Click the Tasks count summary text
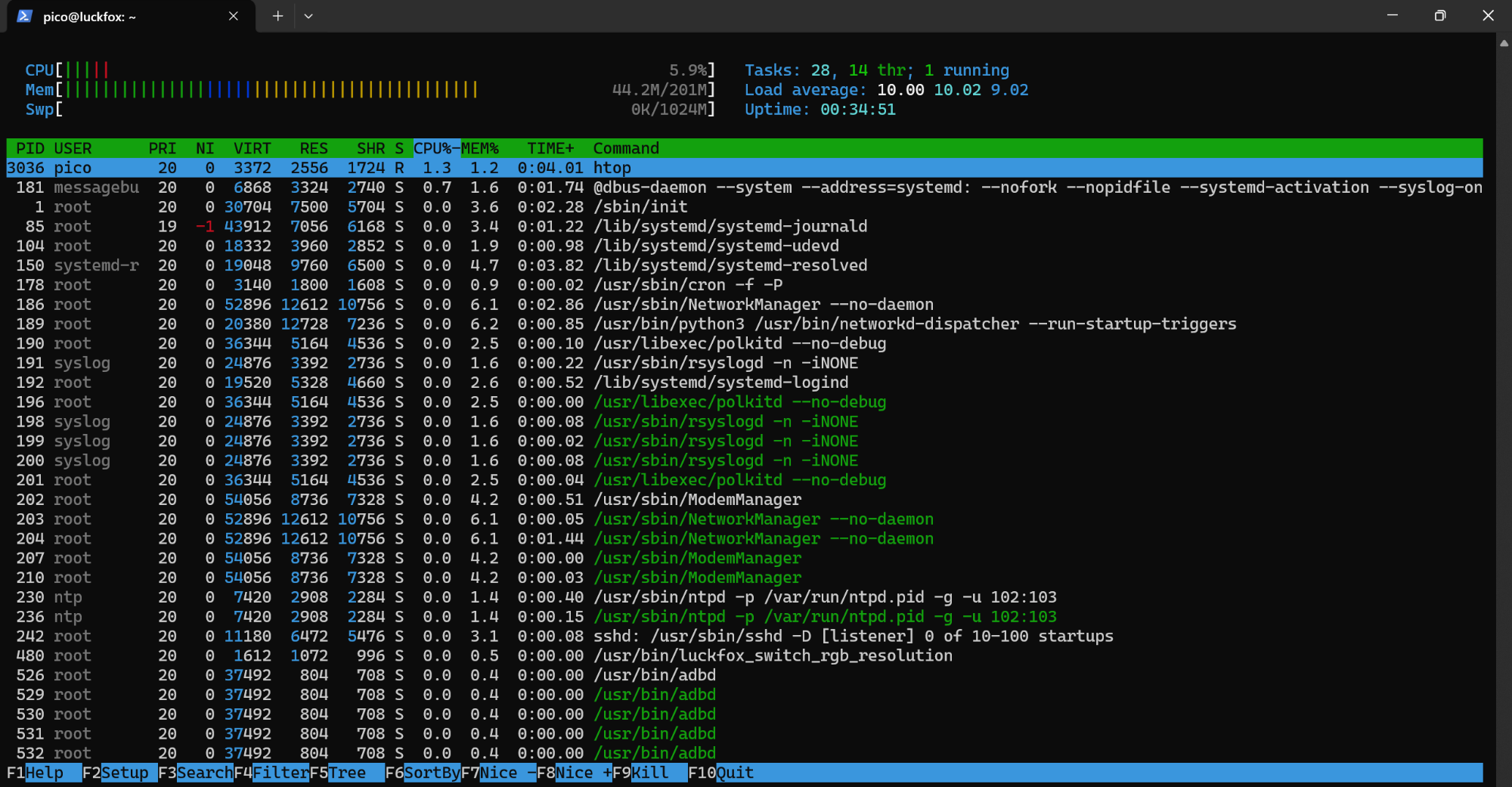The height and width of the screenshot is (787, 1512). point(877,70)
